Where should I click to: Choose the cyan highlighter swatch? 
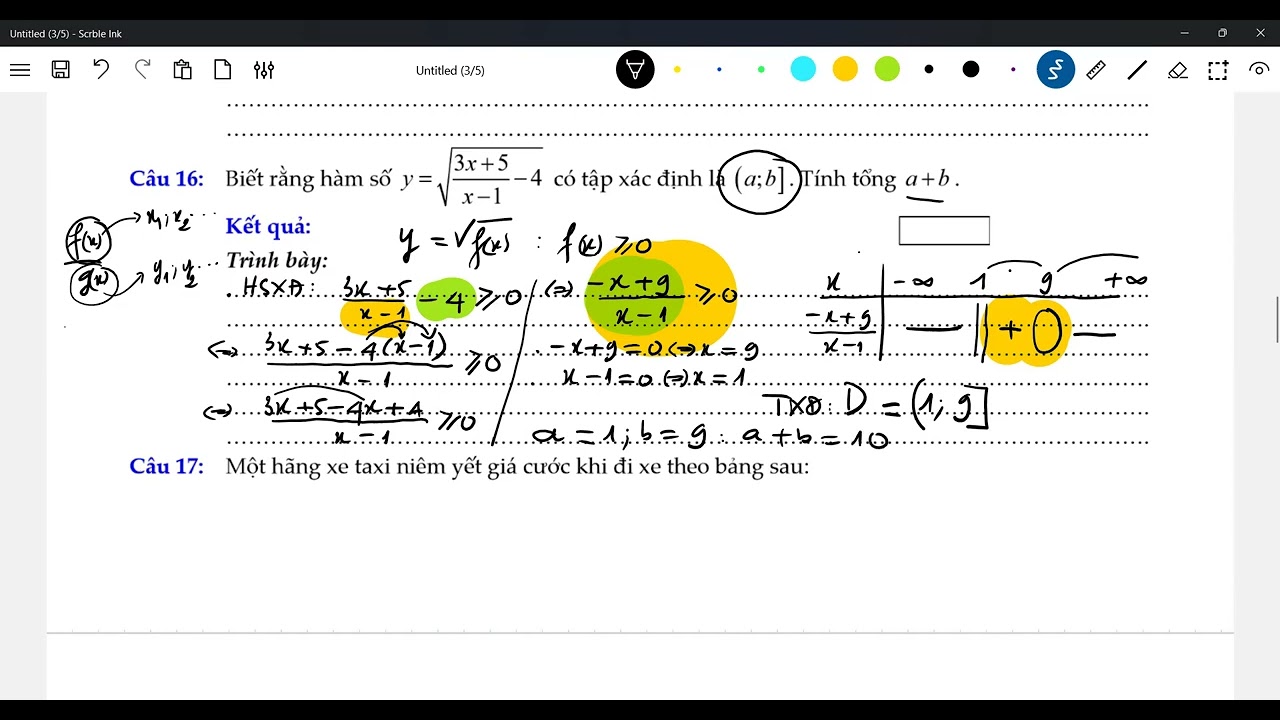[803, 70]
